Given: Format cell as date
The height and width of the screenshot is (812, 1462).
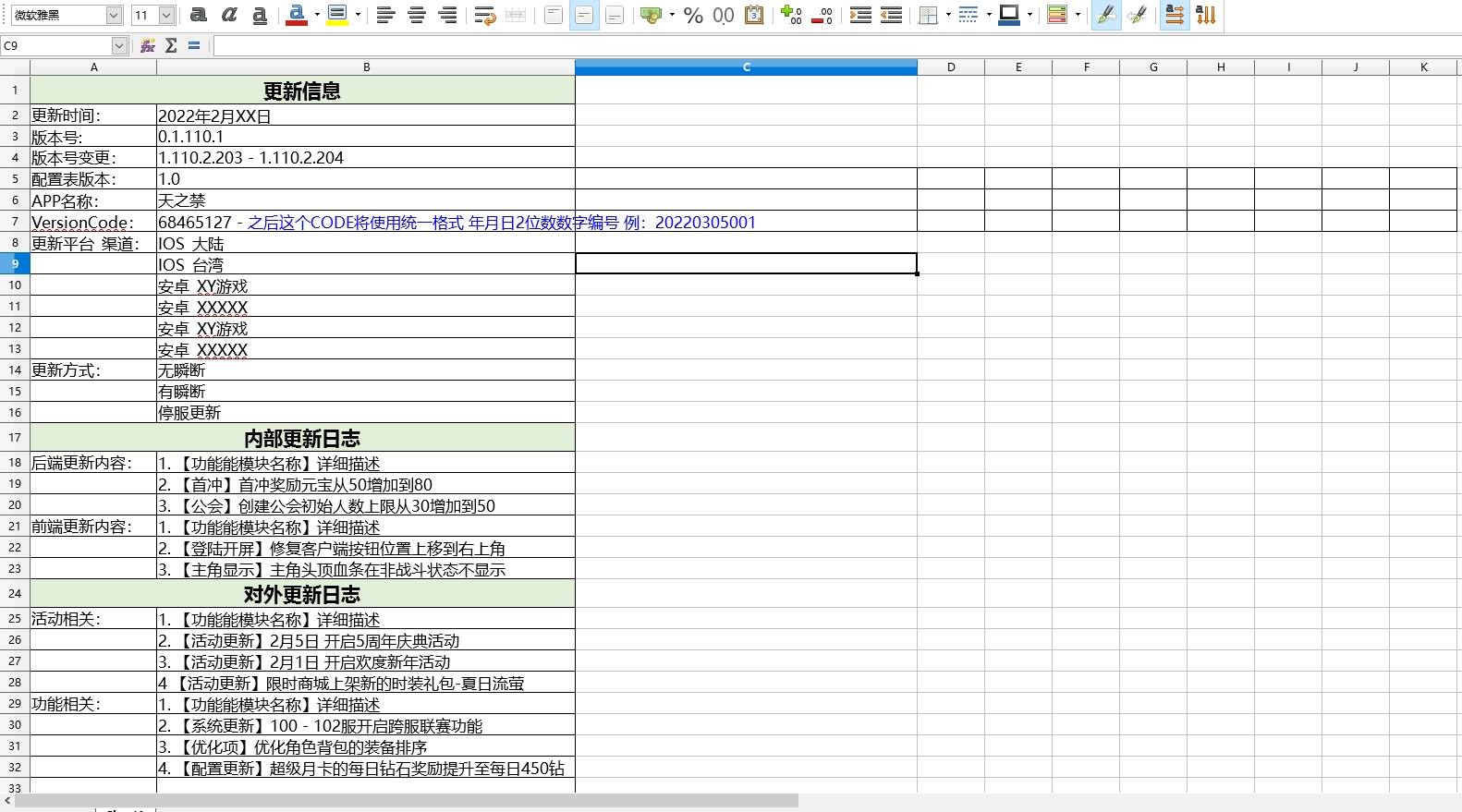Looking at the screenshot, I should pos(754,15).
